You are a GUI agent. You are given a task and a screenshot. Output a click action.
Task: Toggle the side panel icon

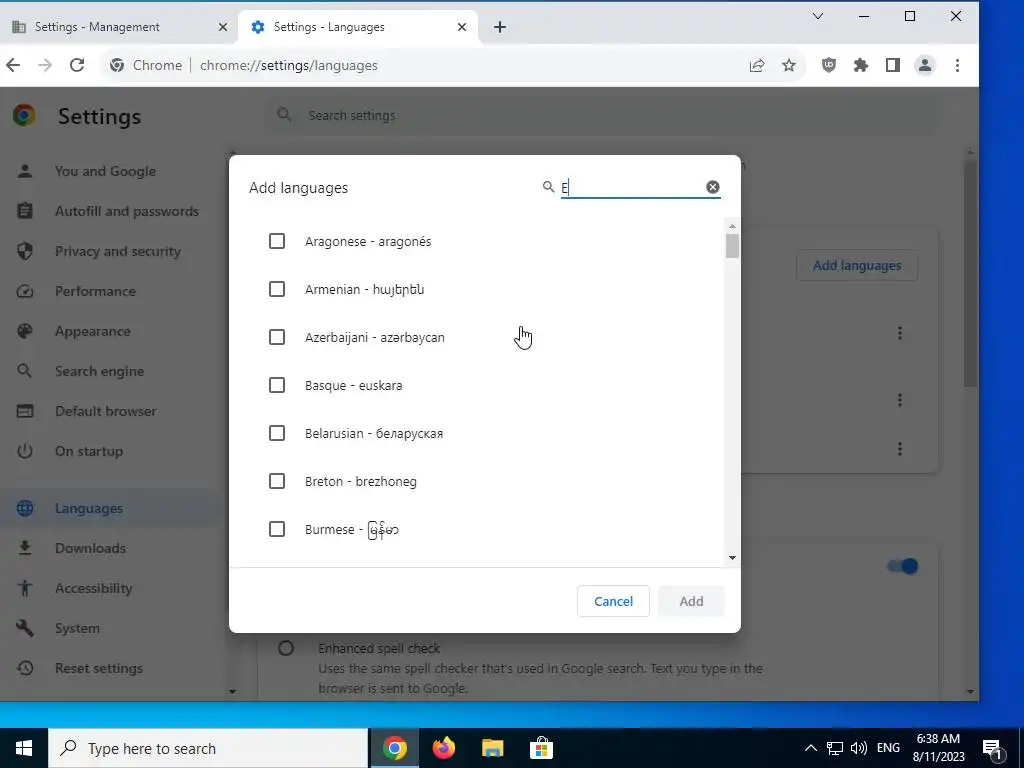[x=893, y=65]
